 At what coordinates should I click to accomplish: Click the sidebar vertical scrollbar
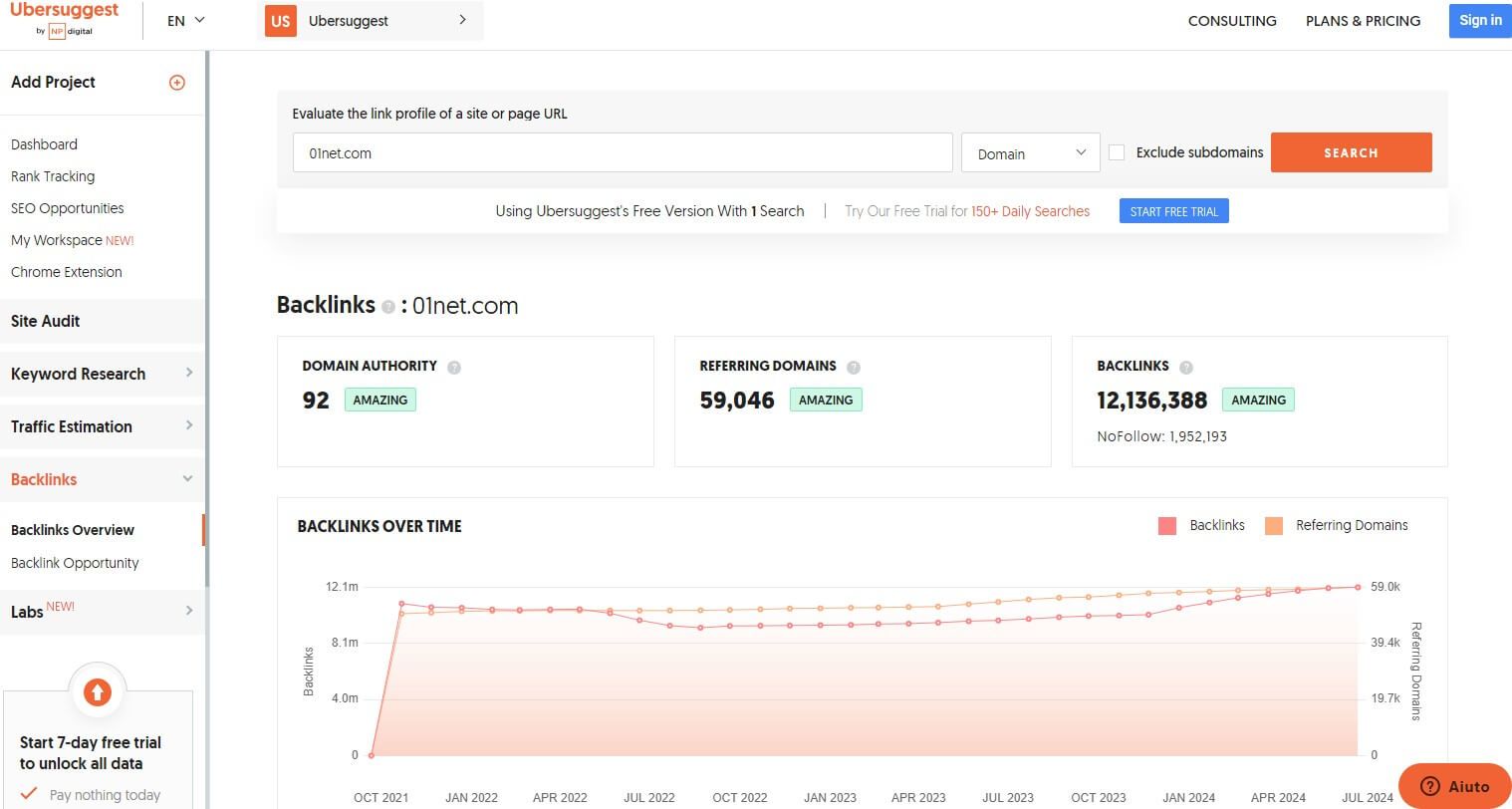206,319
